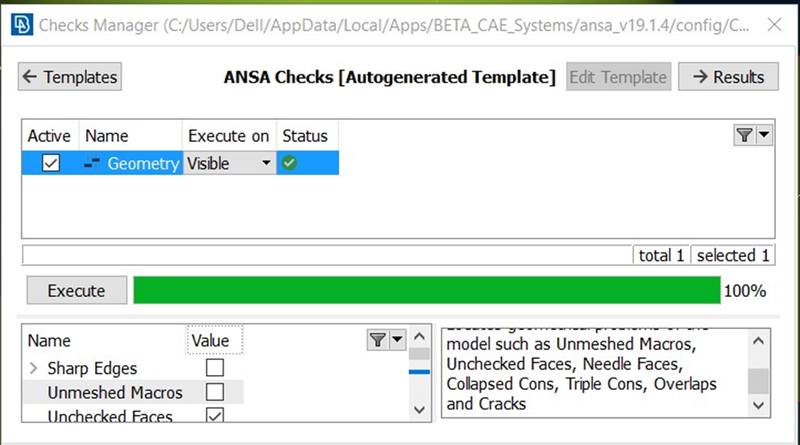Select the Unmeshed Macros row

tap(133, 392)
